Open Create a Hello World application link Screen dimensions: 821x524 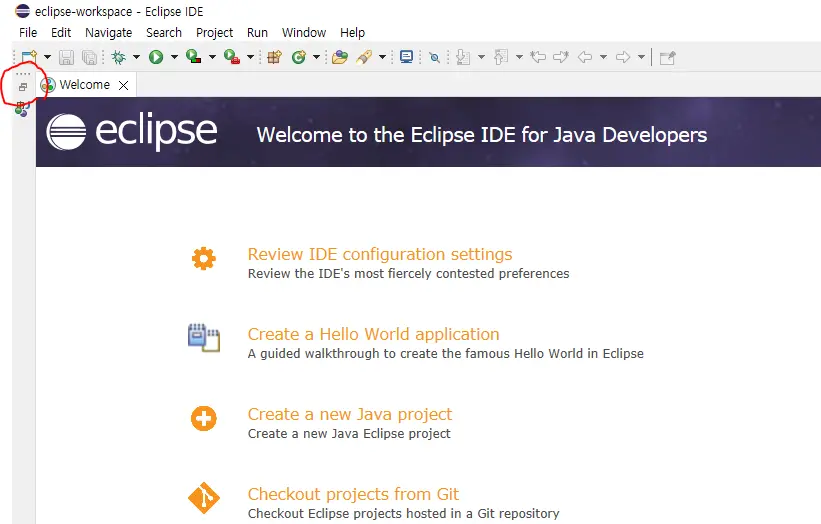[x=373, y=334]
